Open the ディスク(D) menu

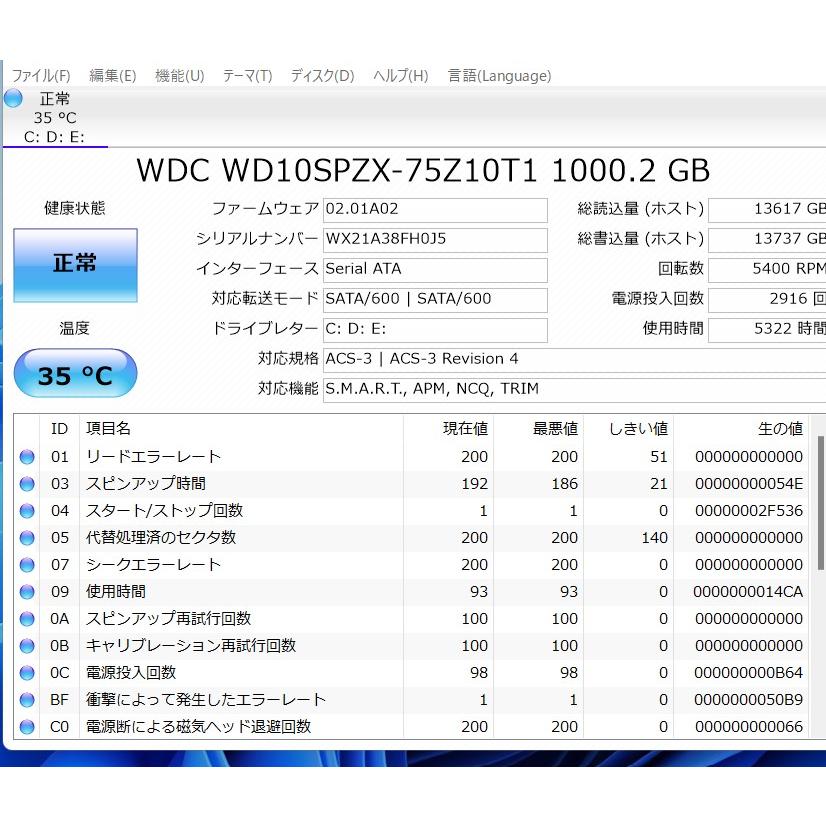[x=321, y=75]
